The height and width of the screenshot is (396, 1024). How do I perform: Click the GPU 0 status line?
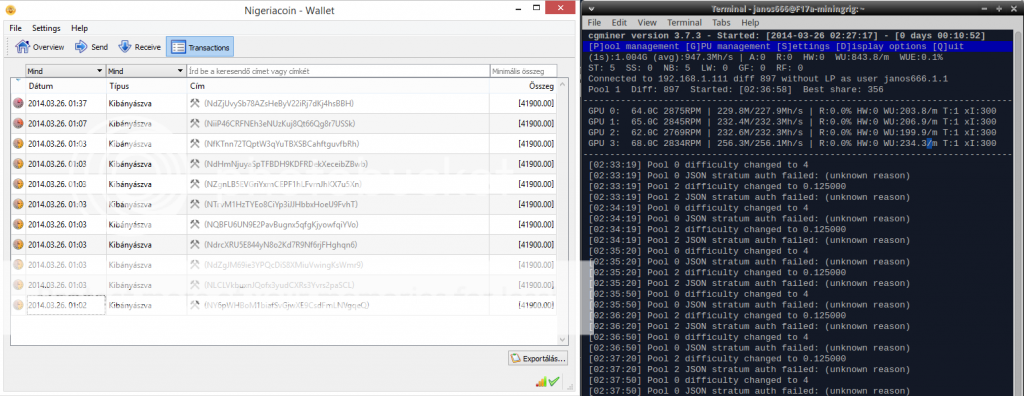pyautogui.click(x=792, y=110)
